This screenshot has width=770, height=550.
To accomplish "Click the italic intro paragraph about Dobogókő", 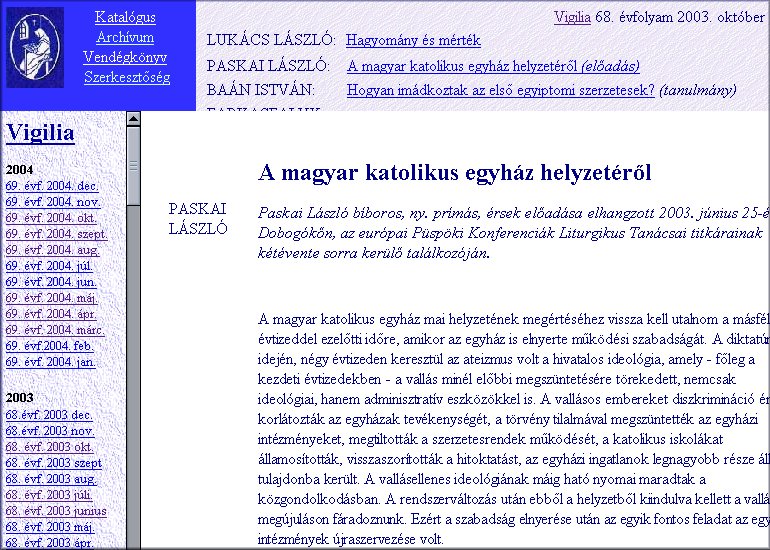I will (x=514, y=234).
